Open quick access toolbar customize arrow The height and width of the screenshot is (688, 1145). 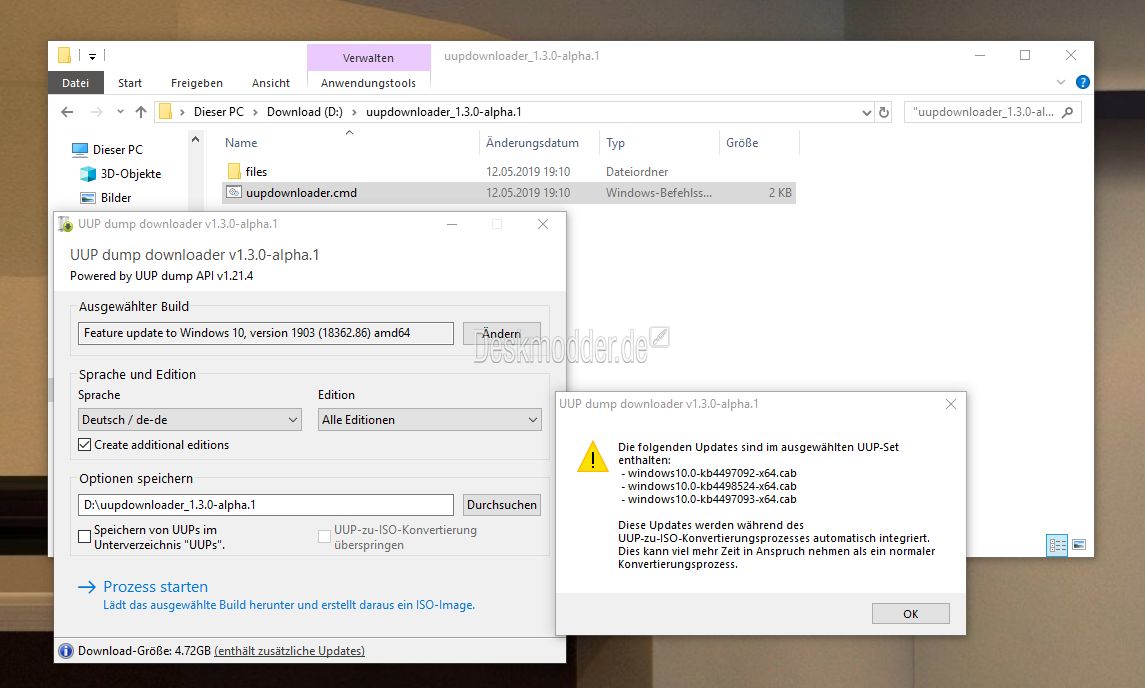93,56
